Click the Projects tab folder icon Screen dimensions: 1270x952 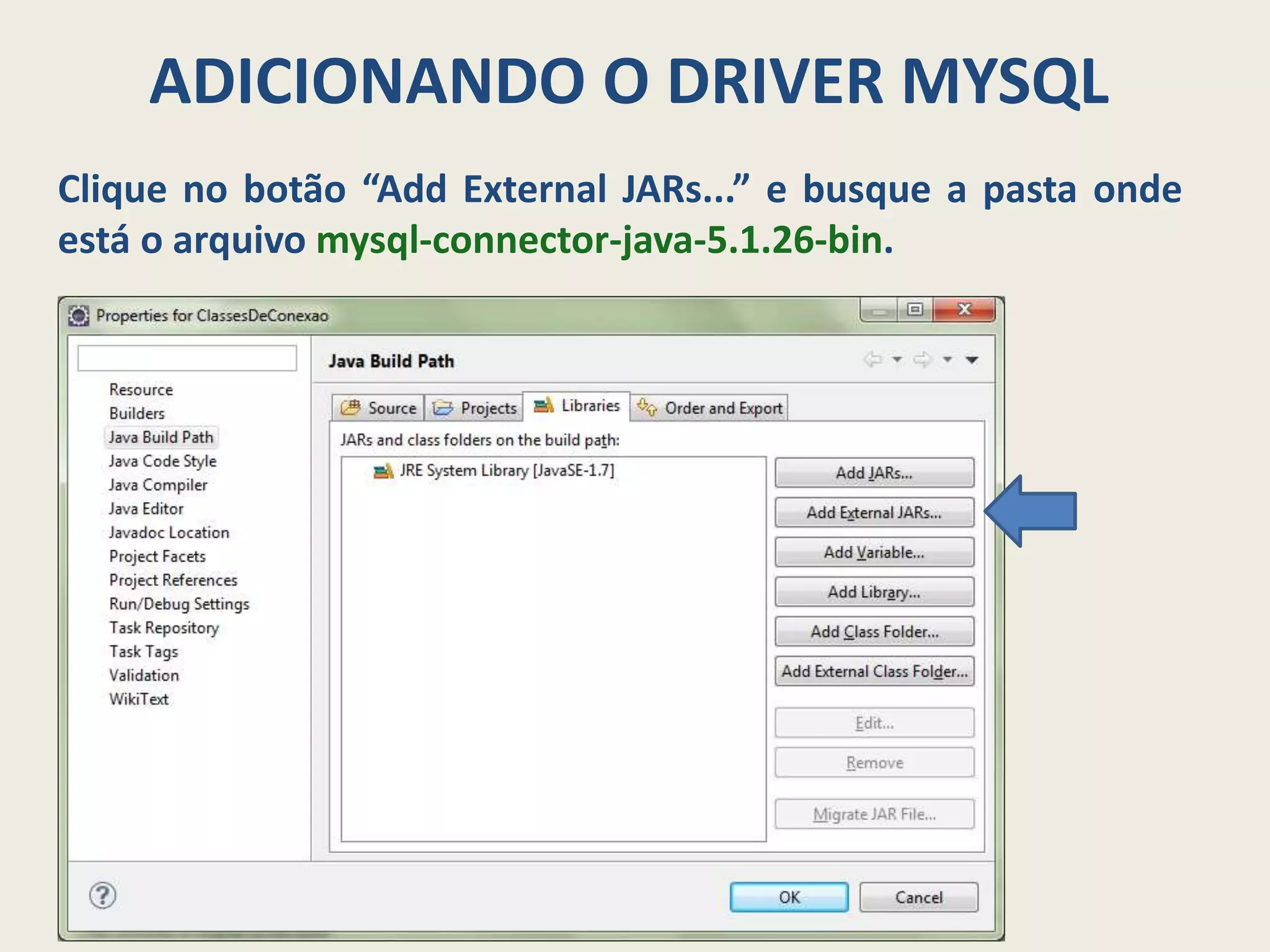click(x=443, y=408)
